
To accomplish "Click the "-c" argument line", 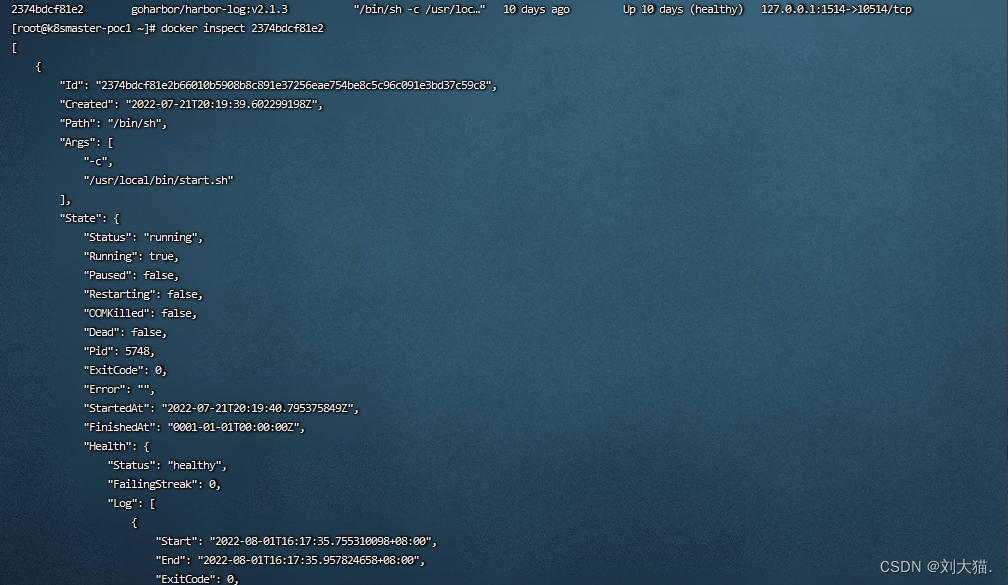I will click(98, 161).
